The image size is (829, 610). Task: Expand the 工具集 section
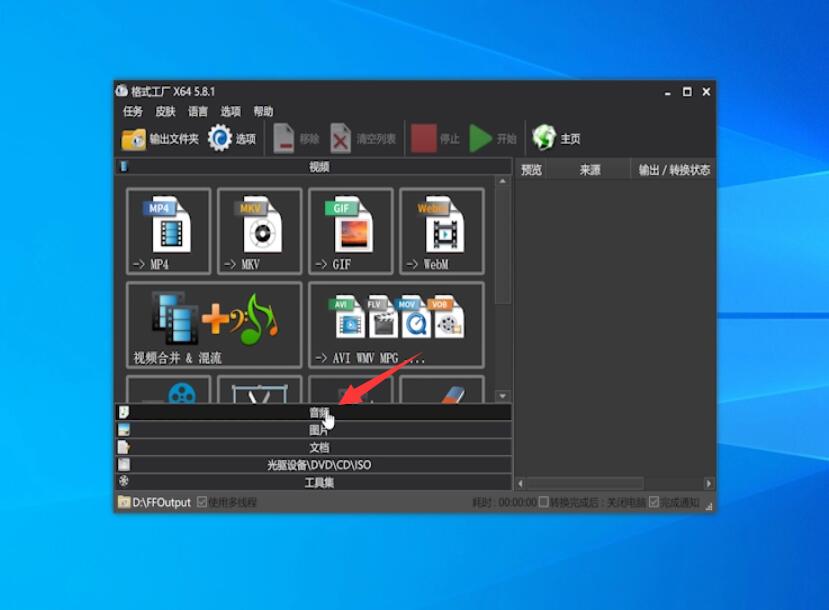point(314,482)
